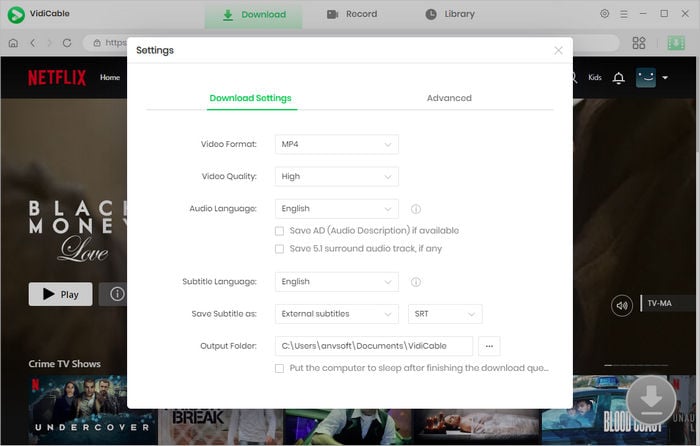700x446 pixels.
Task: Switch to the Advanced tab
Action: click(x=449, y=98)
